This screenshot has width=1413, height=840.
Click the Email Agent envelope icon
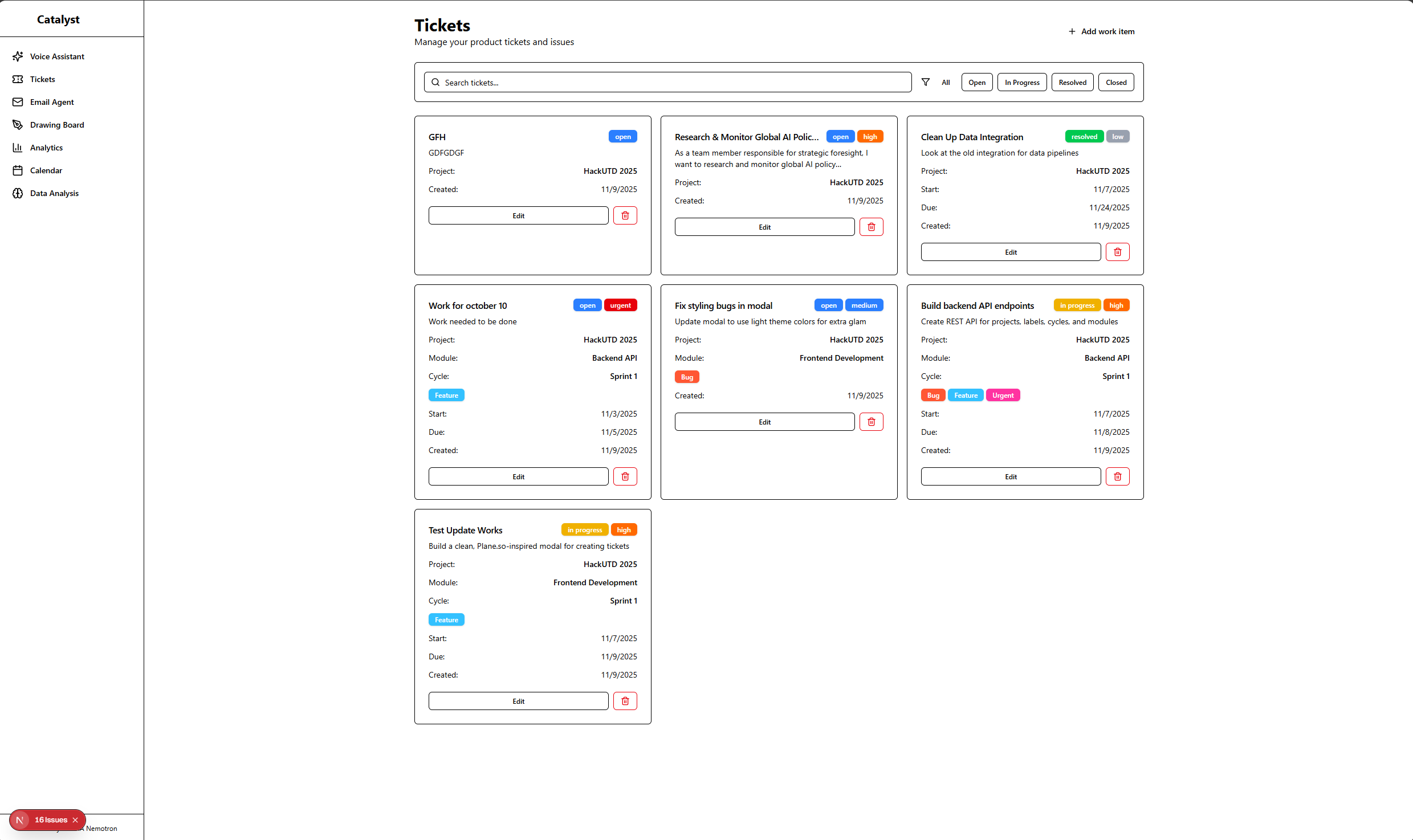[x=18, y=102]
